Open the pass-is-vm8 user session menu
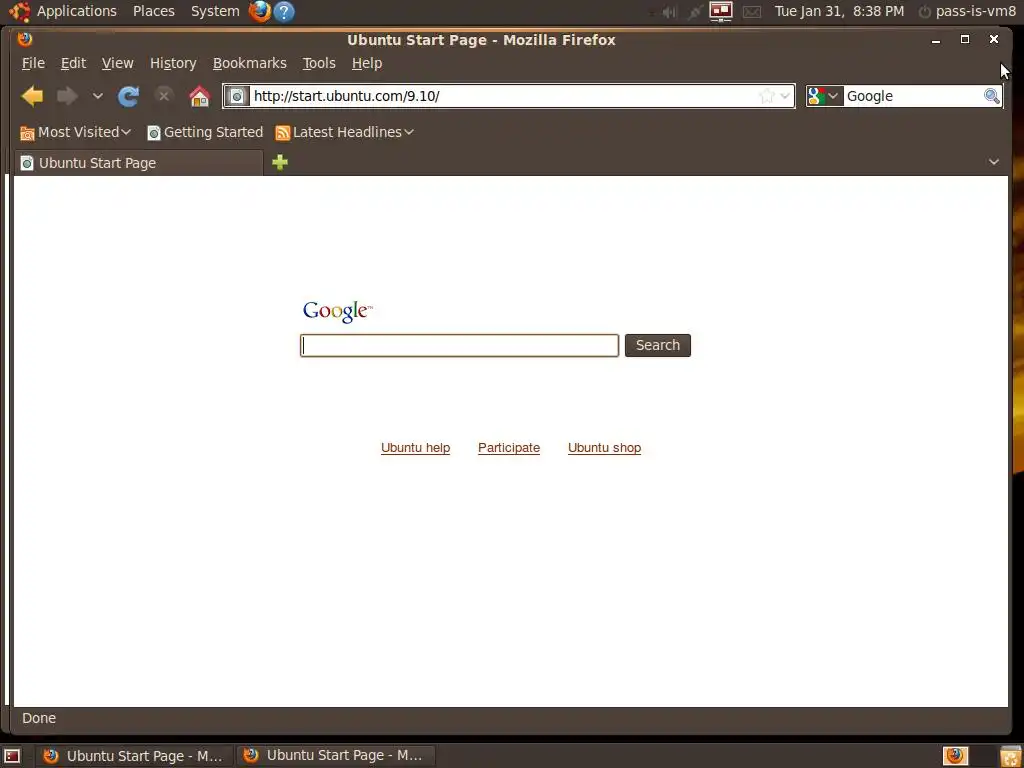Viewport: 1024px width, 768px height. pos(967,11)
